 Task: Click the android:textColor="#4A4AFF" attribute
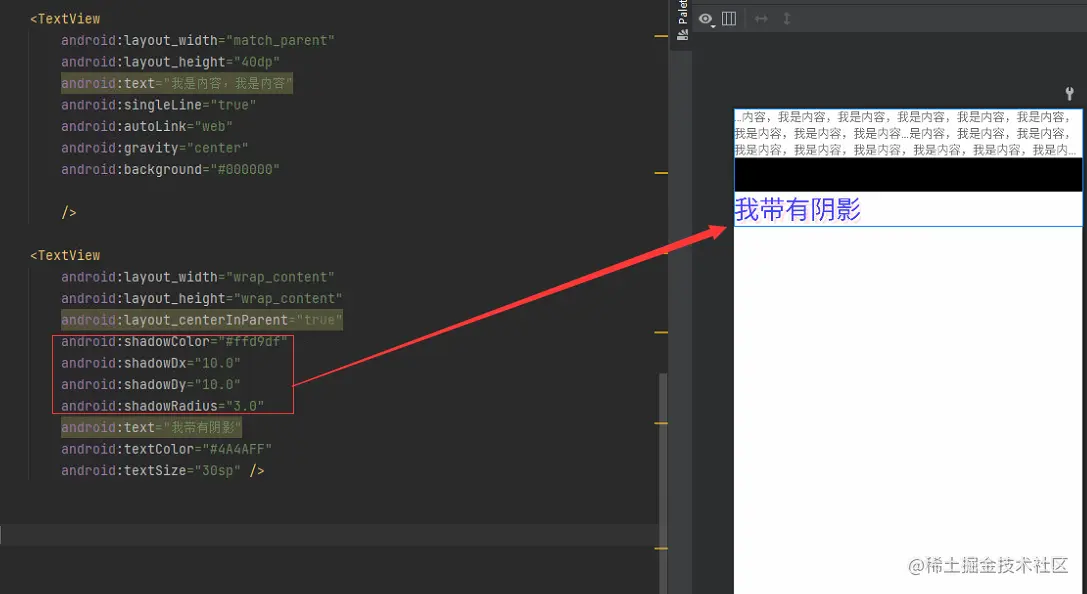[x=166, y=449]
